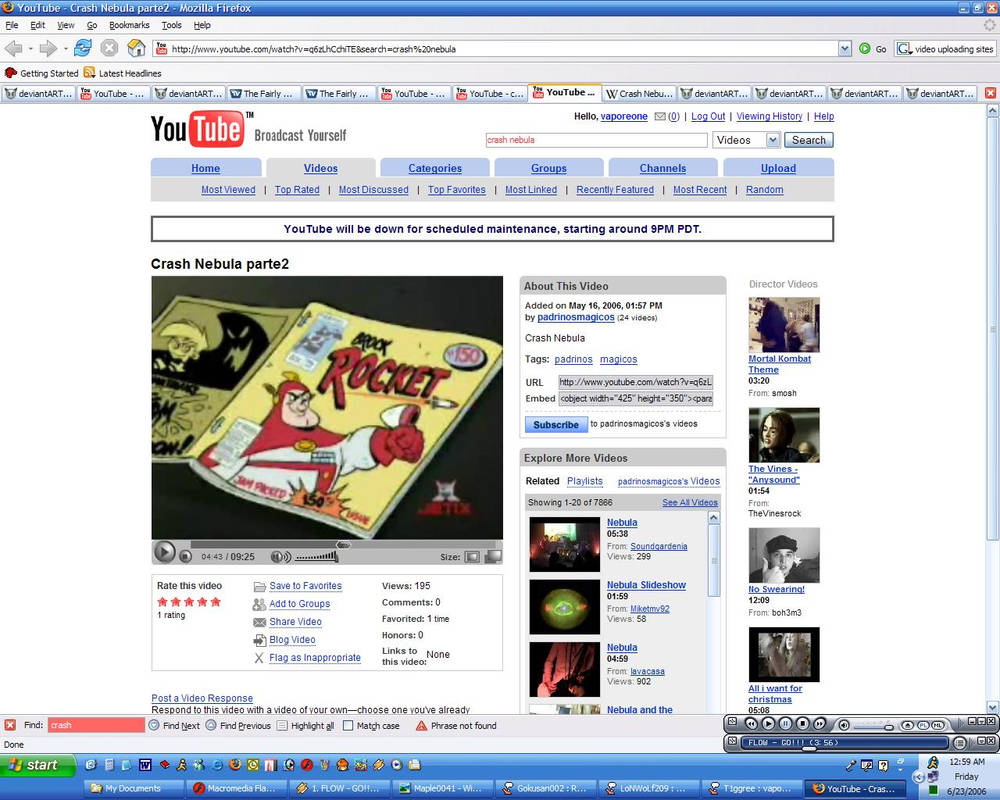Stop the YouTube video with the stop button

[x=185, y=556]
